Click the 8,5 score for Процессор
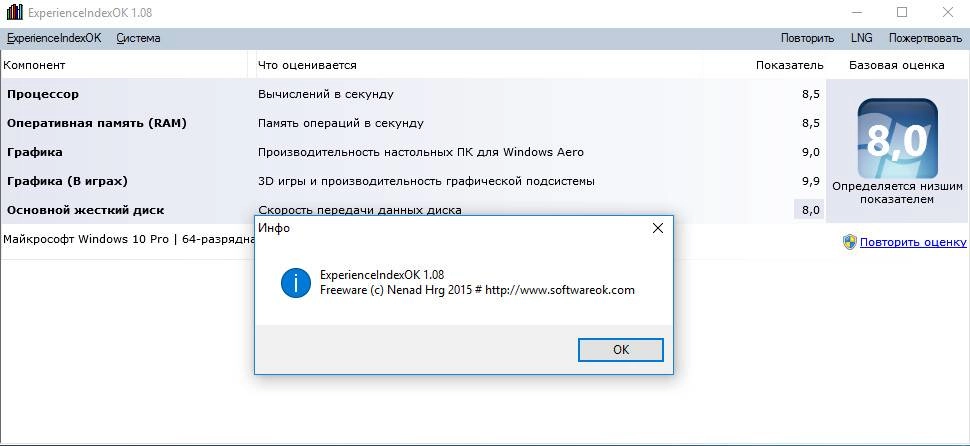The image size is (970, 446). click(810, 94)
